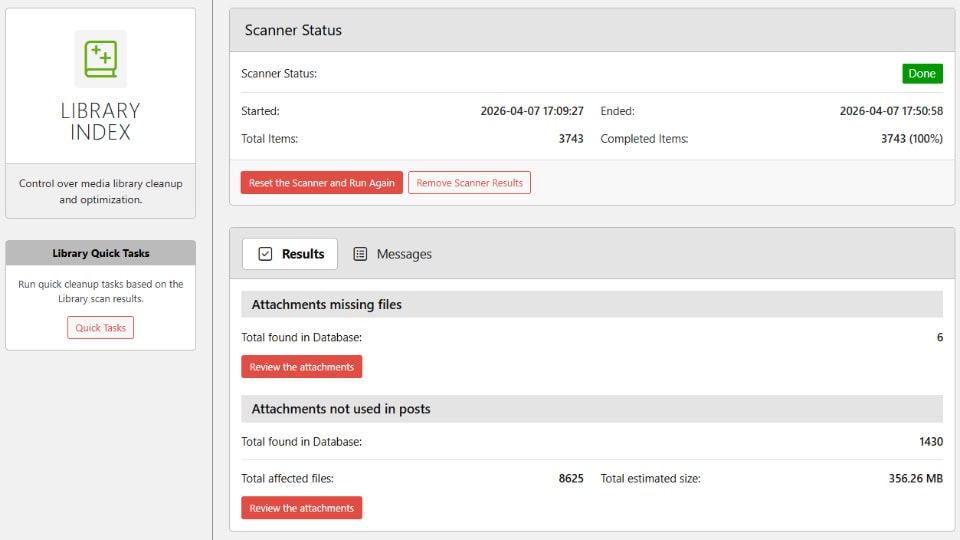Click the Ended timestamp value
This screenshot has width=960, height=540.
pyautogui.click(x=891, y=111)
